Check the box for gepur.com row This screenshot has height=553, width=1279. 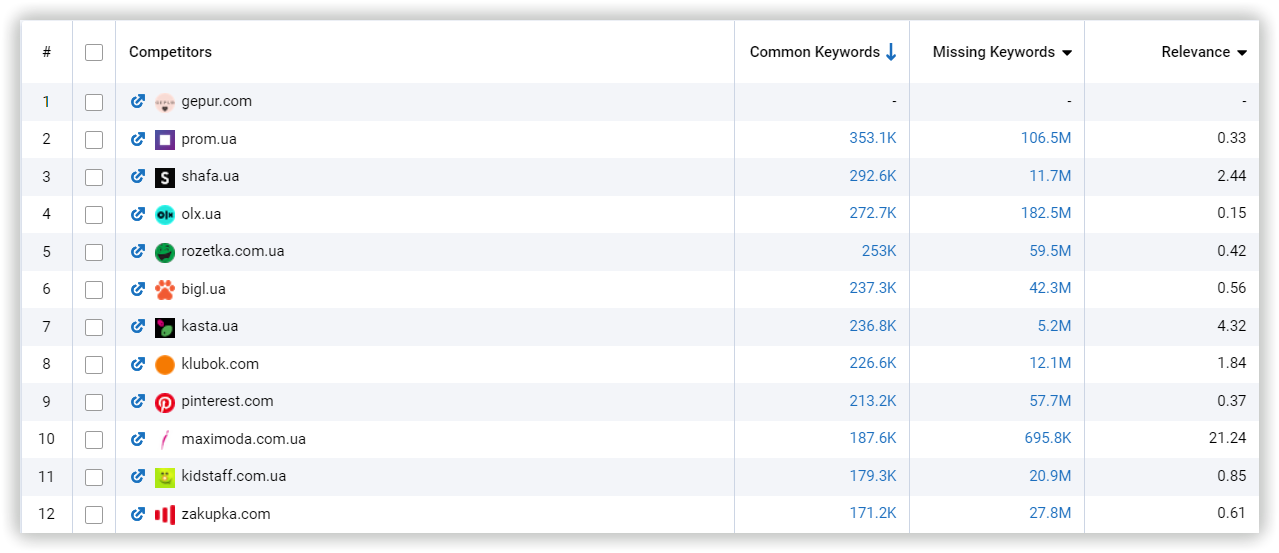tap(94, 102)
